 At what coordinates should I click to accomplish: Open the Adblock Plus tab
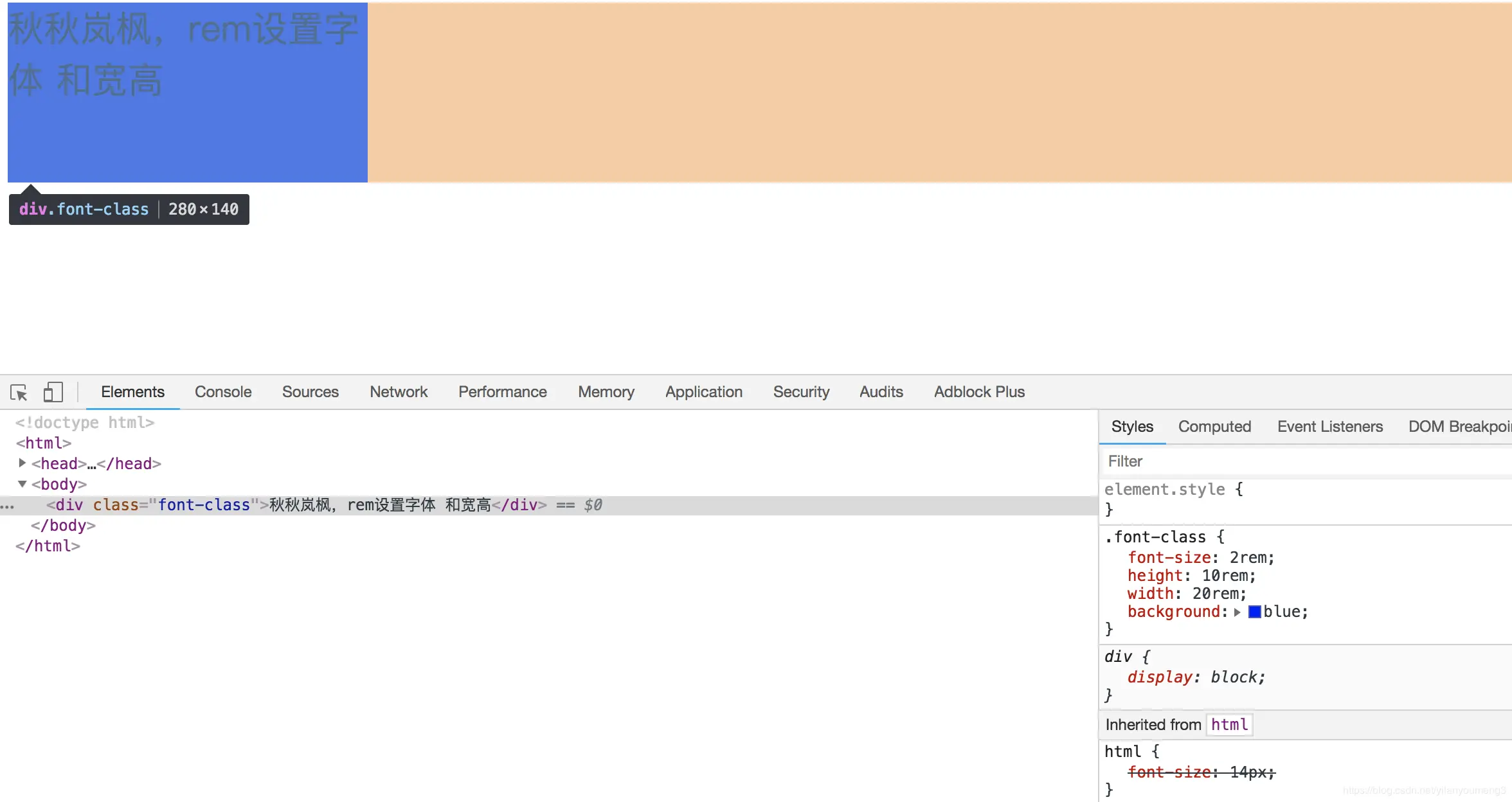tap(979, 392)
